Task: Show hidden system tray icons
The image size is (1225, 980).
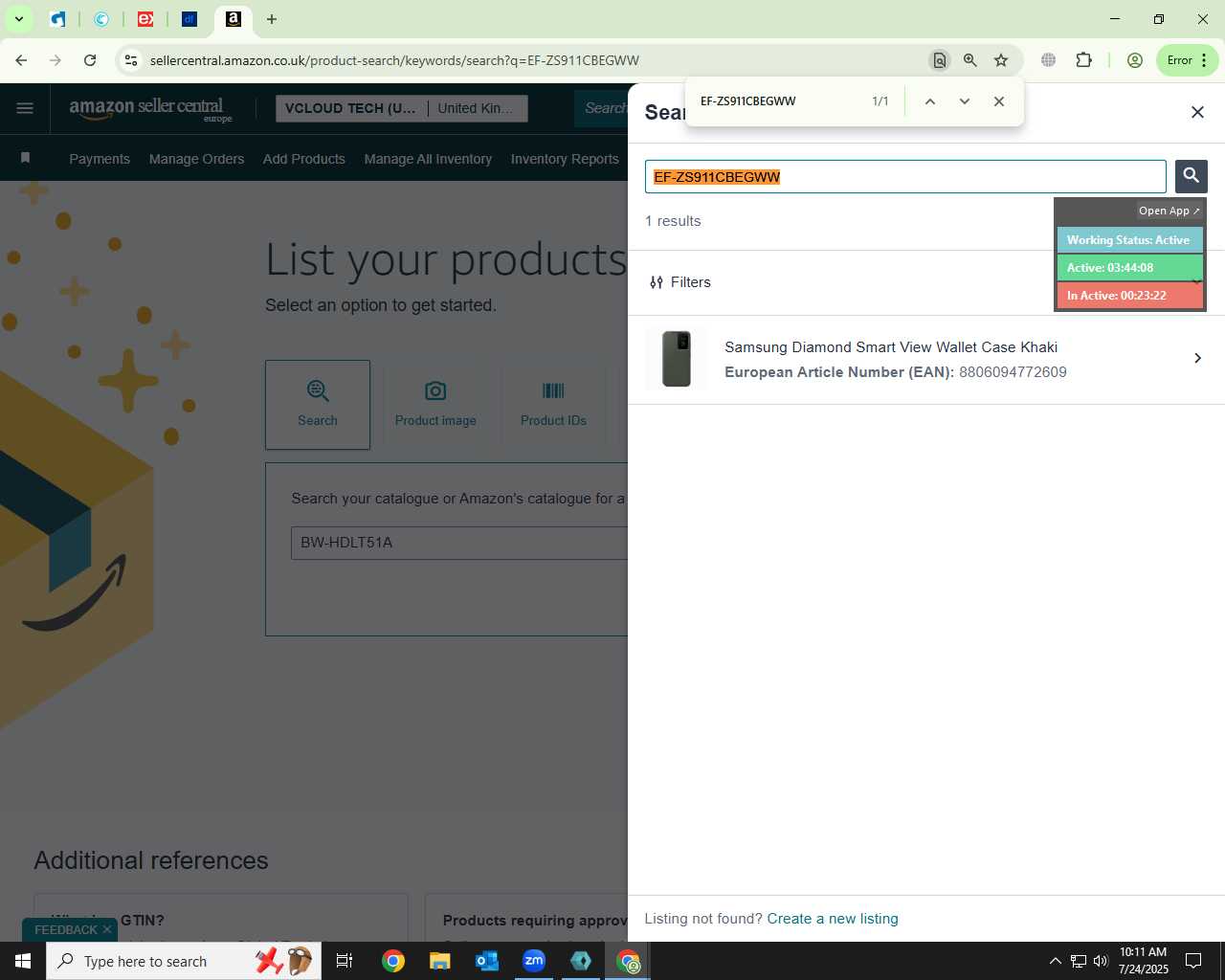Action: (1055, 961)
